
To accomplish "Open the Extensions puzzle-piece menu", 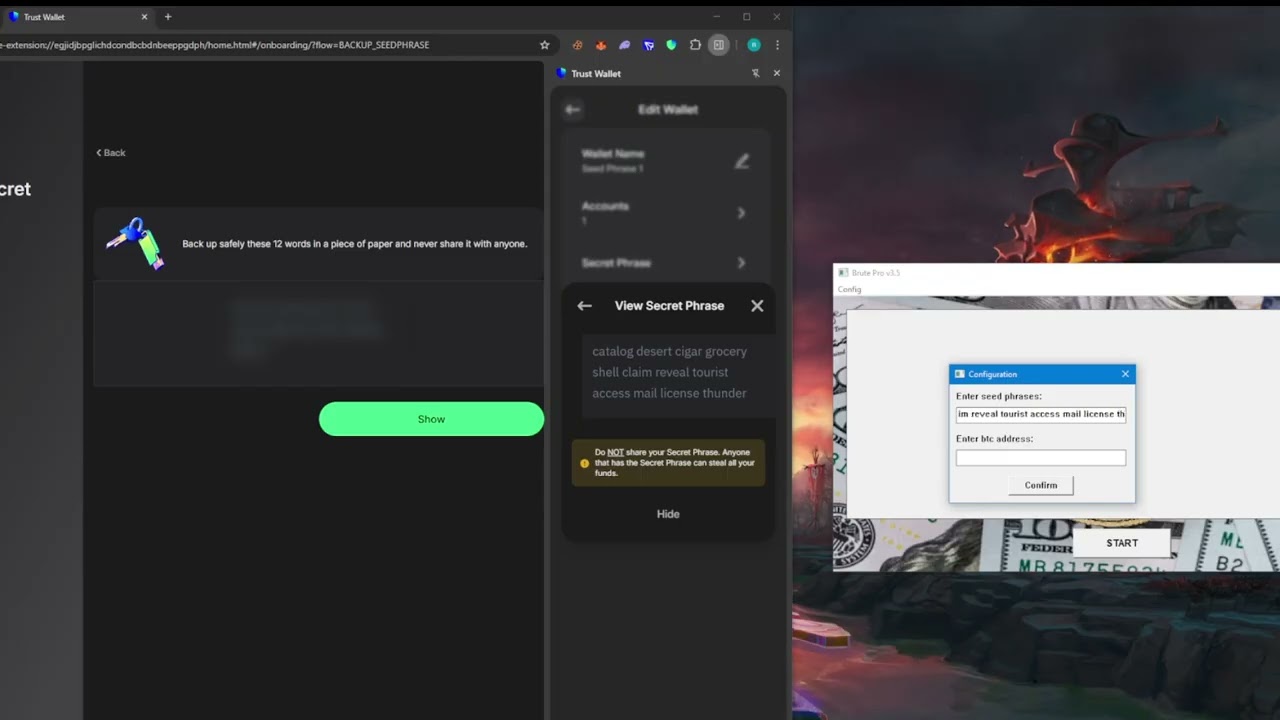I will (x=695, y=45).
